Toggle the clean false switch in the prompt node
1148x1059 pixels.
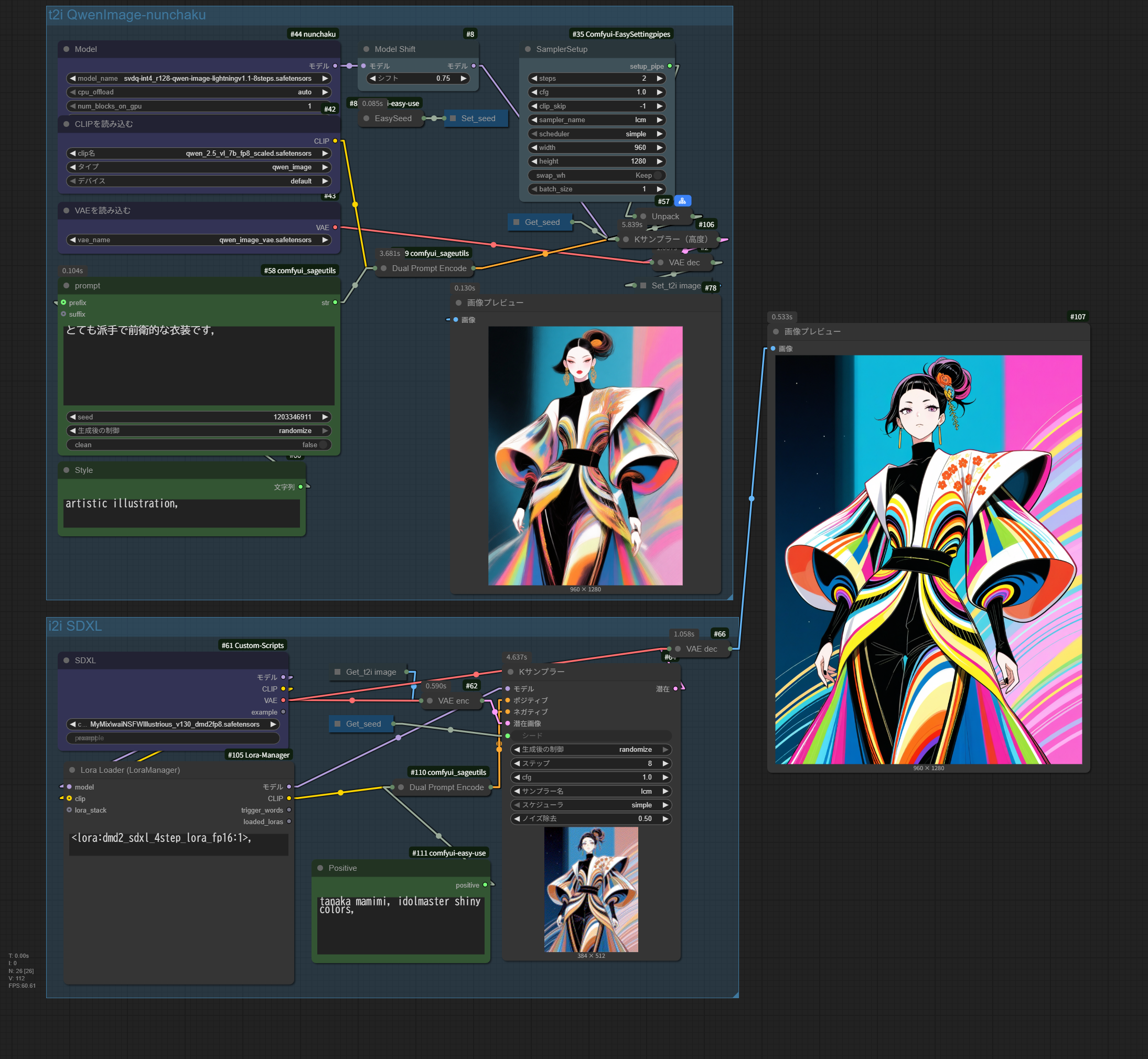(x=323, y=445)
